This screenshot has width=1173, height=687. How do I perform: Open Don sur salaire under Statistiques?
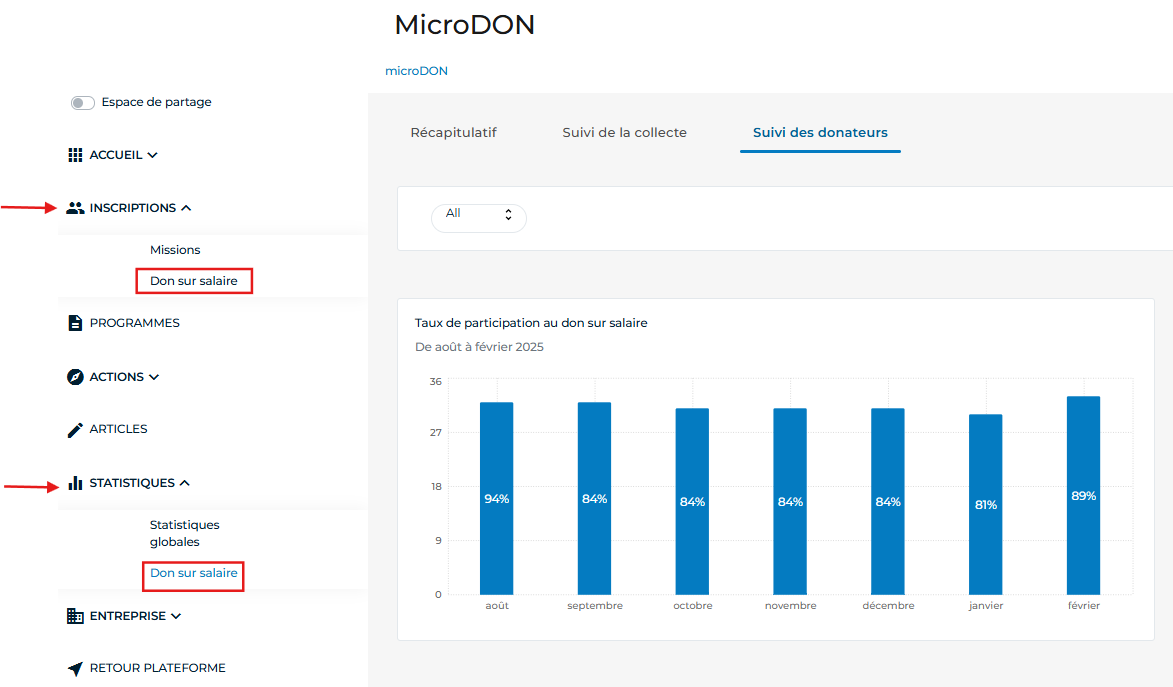tap(194, 572)
